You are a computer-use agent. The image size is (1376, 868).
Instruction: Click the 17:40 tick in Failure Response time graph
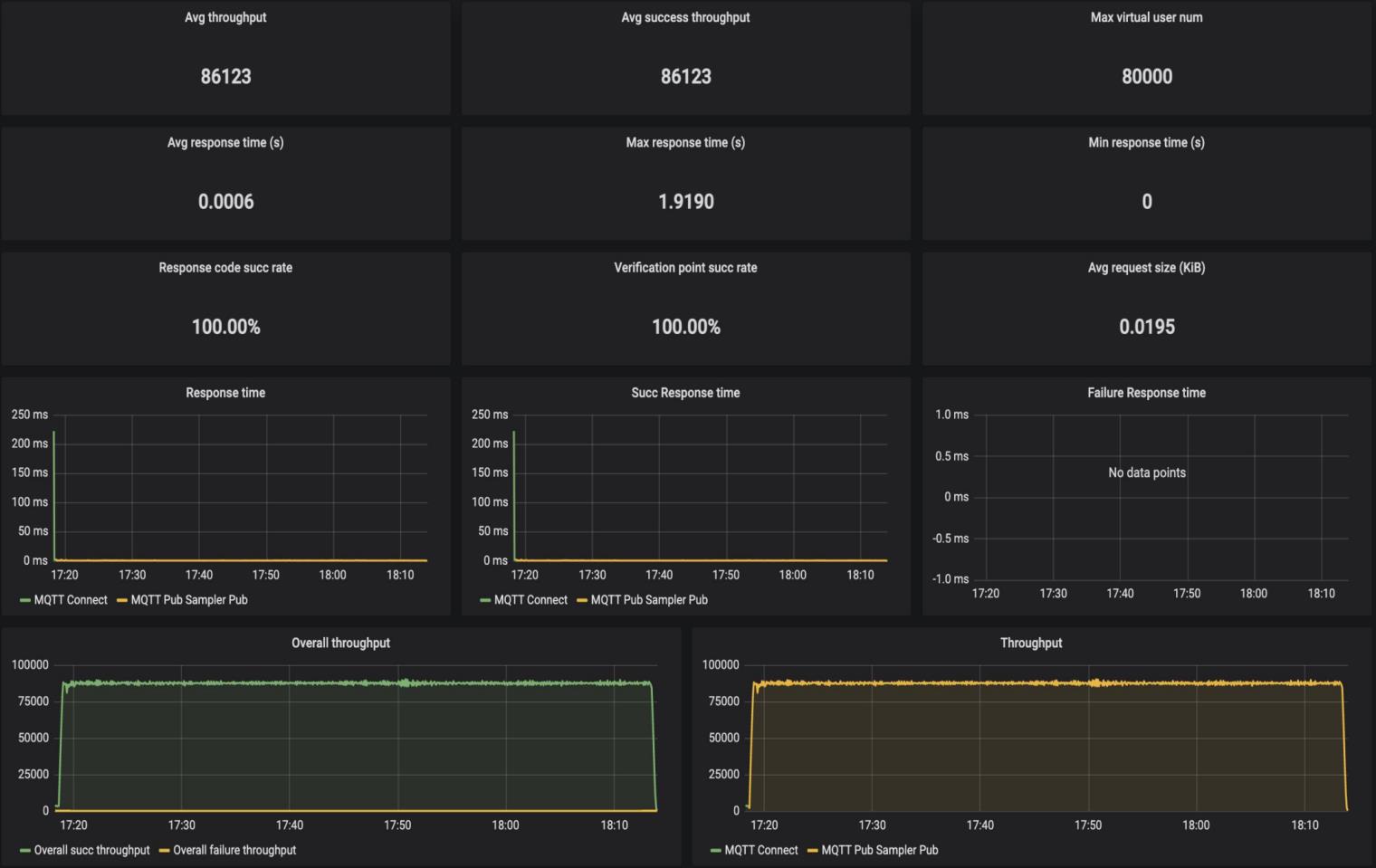pos(1120,593)
